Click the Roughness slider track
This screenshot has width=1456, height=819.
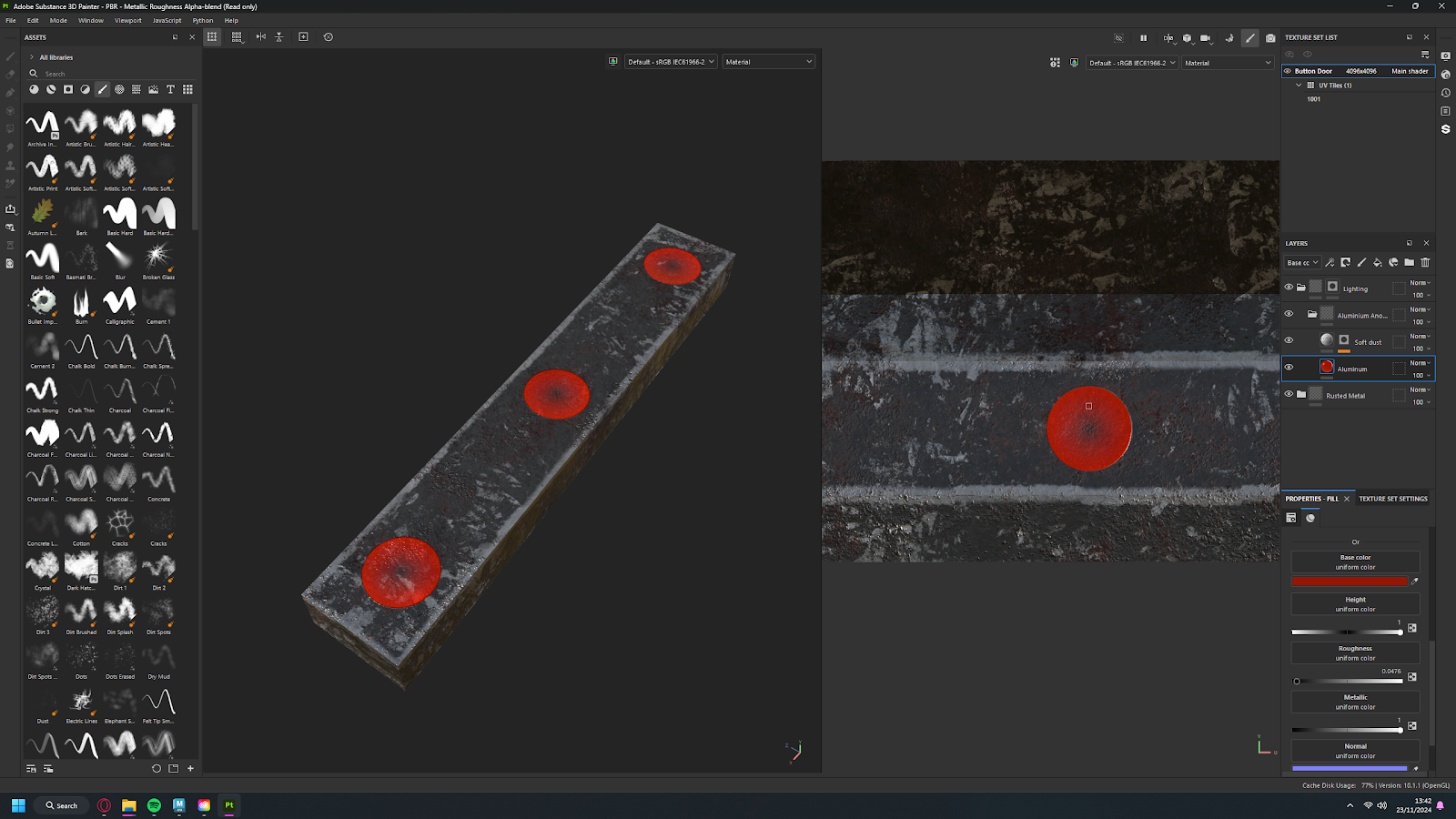pos(1349,681)
